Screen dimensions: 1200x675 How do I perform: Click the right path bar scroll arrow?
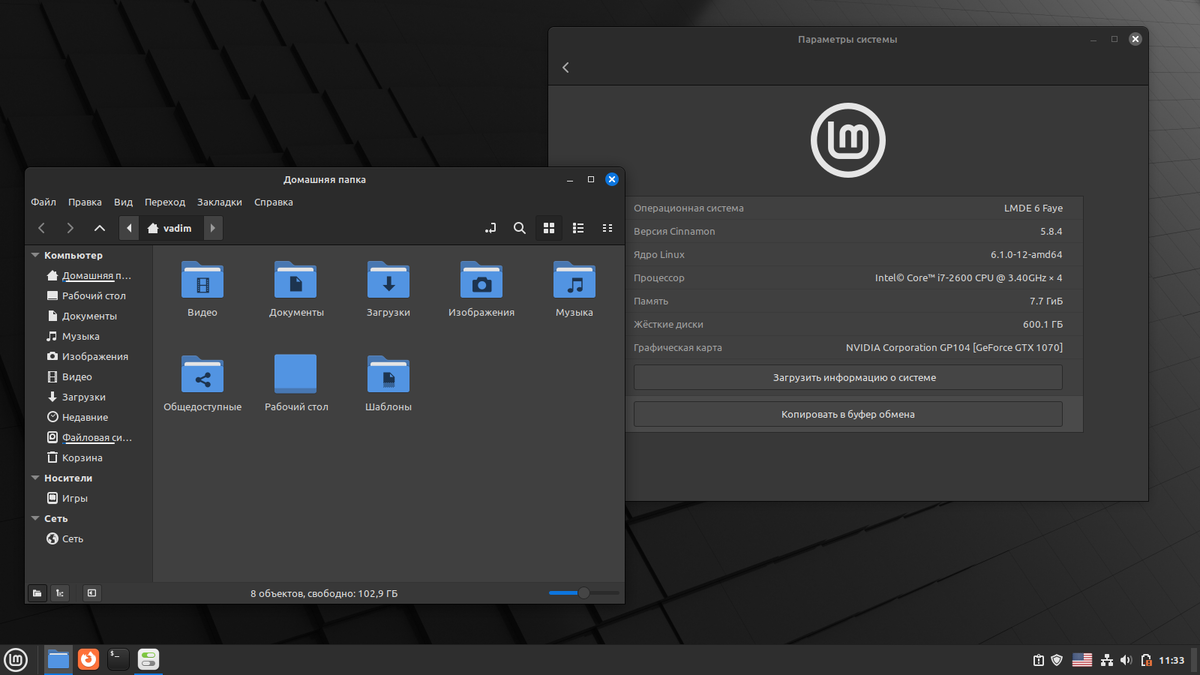pyautogui.click(x=212, y=228)
